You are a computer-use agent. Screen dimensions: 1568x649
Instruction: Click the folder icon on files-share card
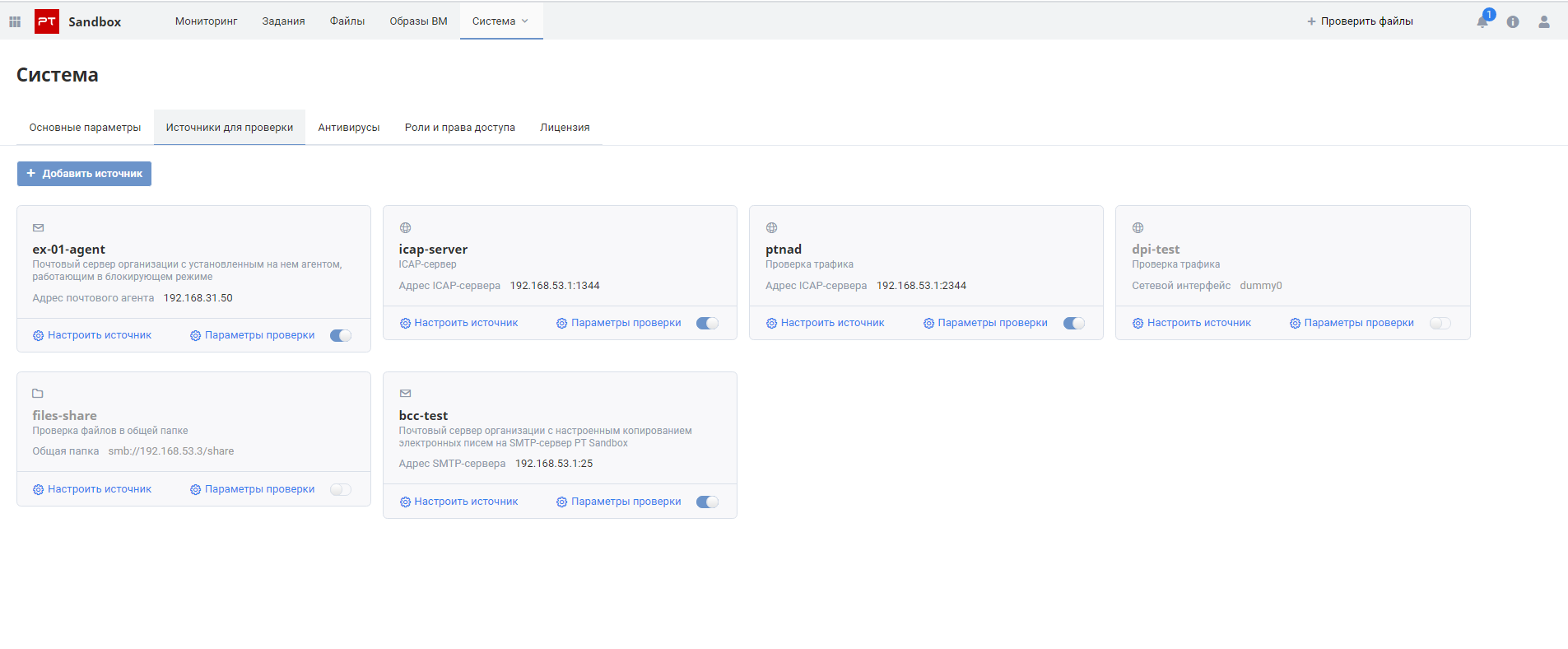38,394
